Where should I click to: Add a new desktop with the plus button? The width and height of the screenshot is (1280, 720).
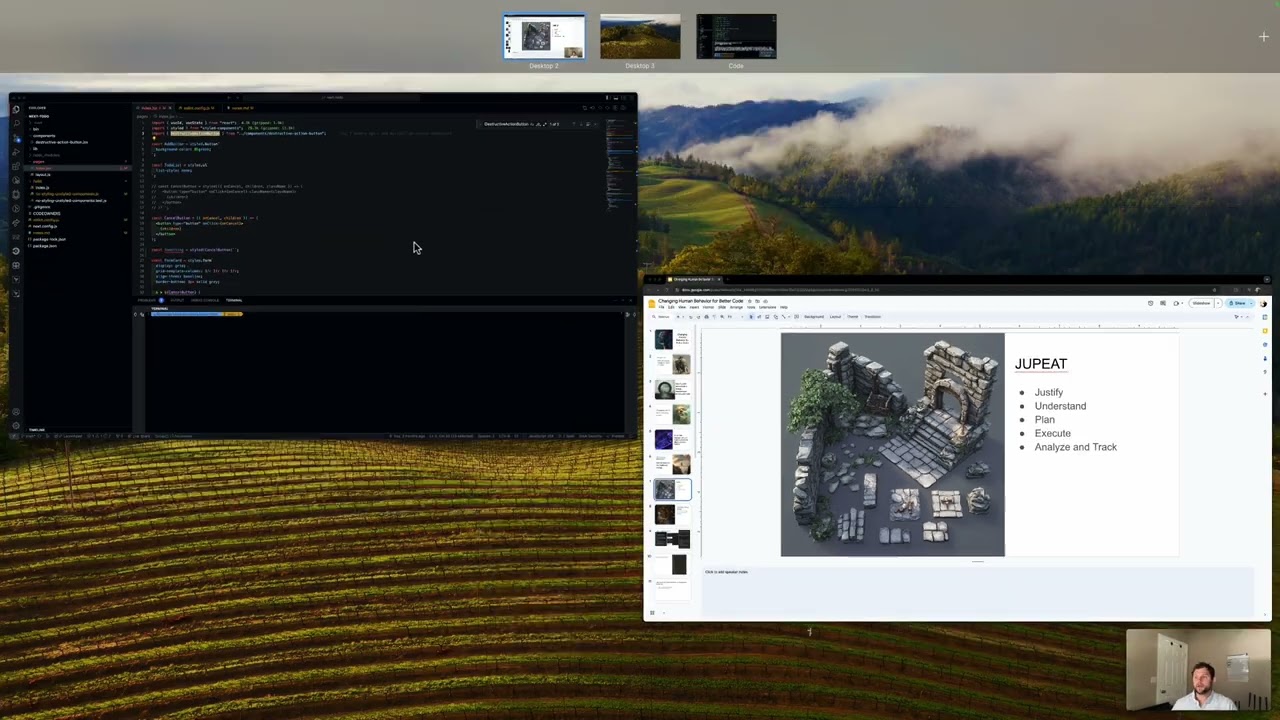(x=1264, y=37)
